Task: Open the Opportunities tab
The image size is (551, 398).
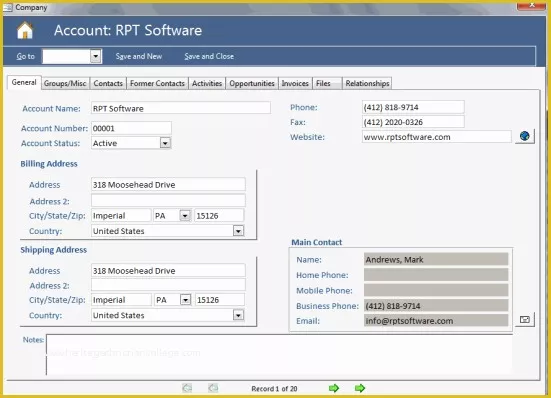Action: point(252,83)
